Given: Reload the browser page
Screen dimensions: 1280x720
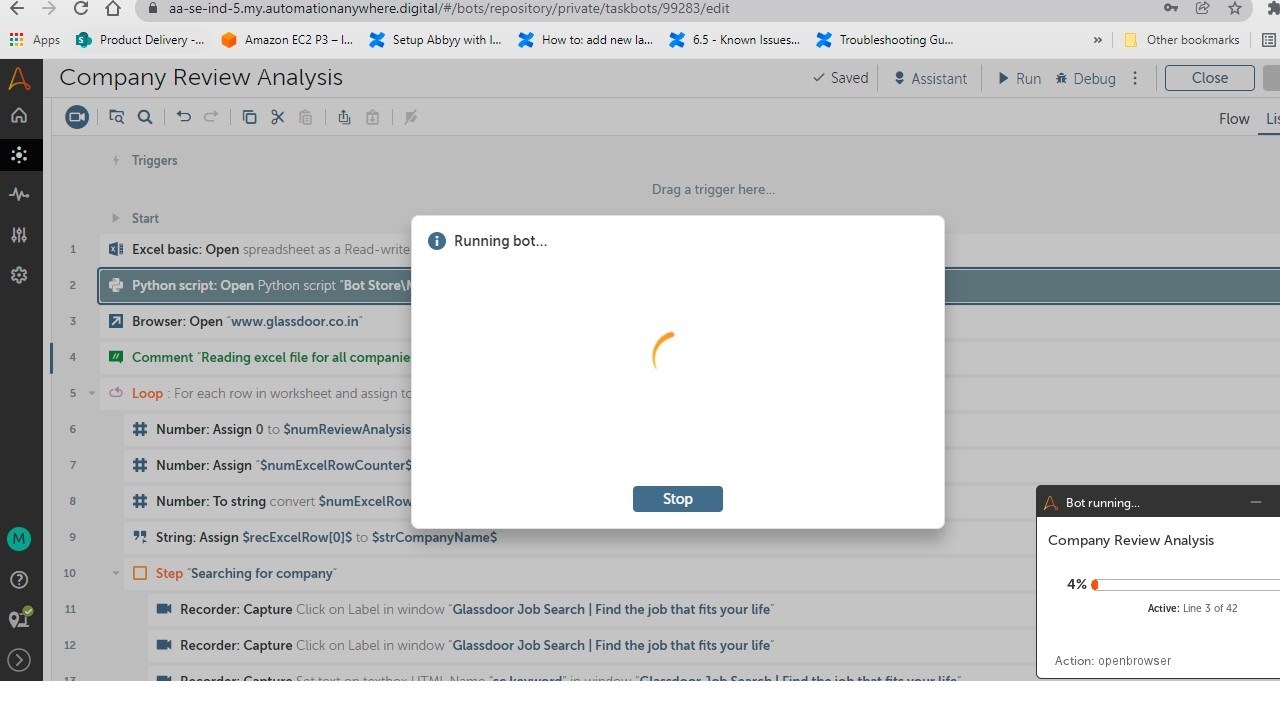Looking at the screenshot, I should point(81,9).
